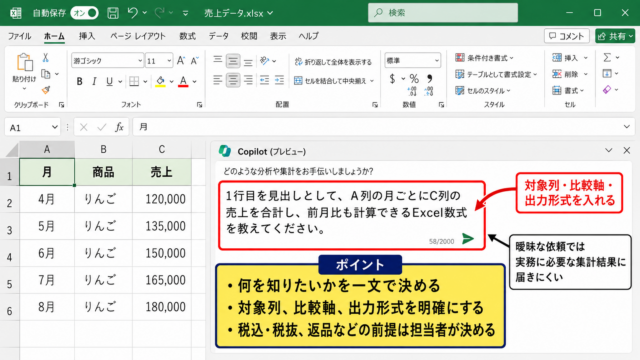The width and height of the screenshot is (640, 360).
Task: Open テーブルとして書式設定 menu
Action: [x=496, y=74]
